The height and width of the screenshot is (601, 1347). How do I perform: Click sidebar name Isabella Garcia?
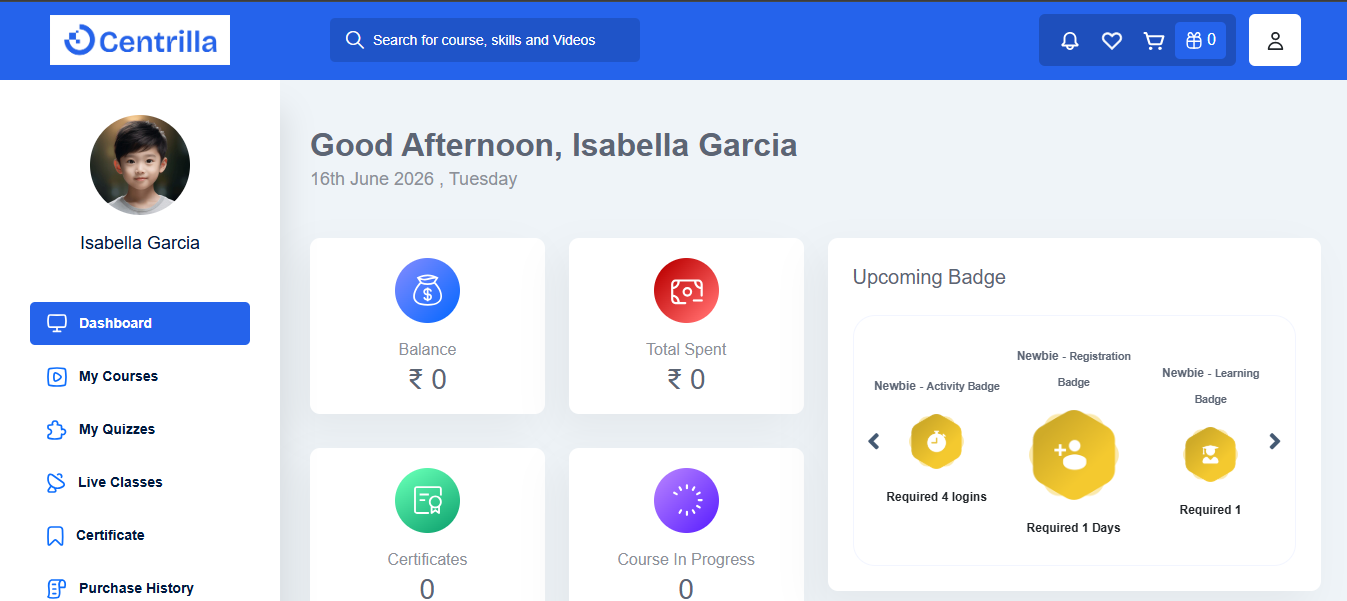(x=140, y=243)
